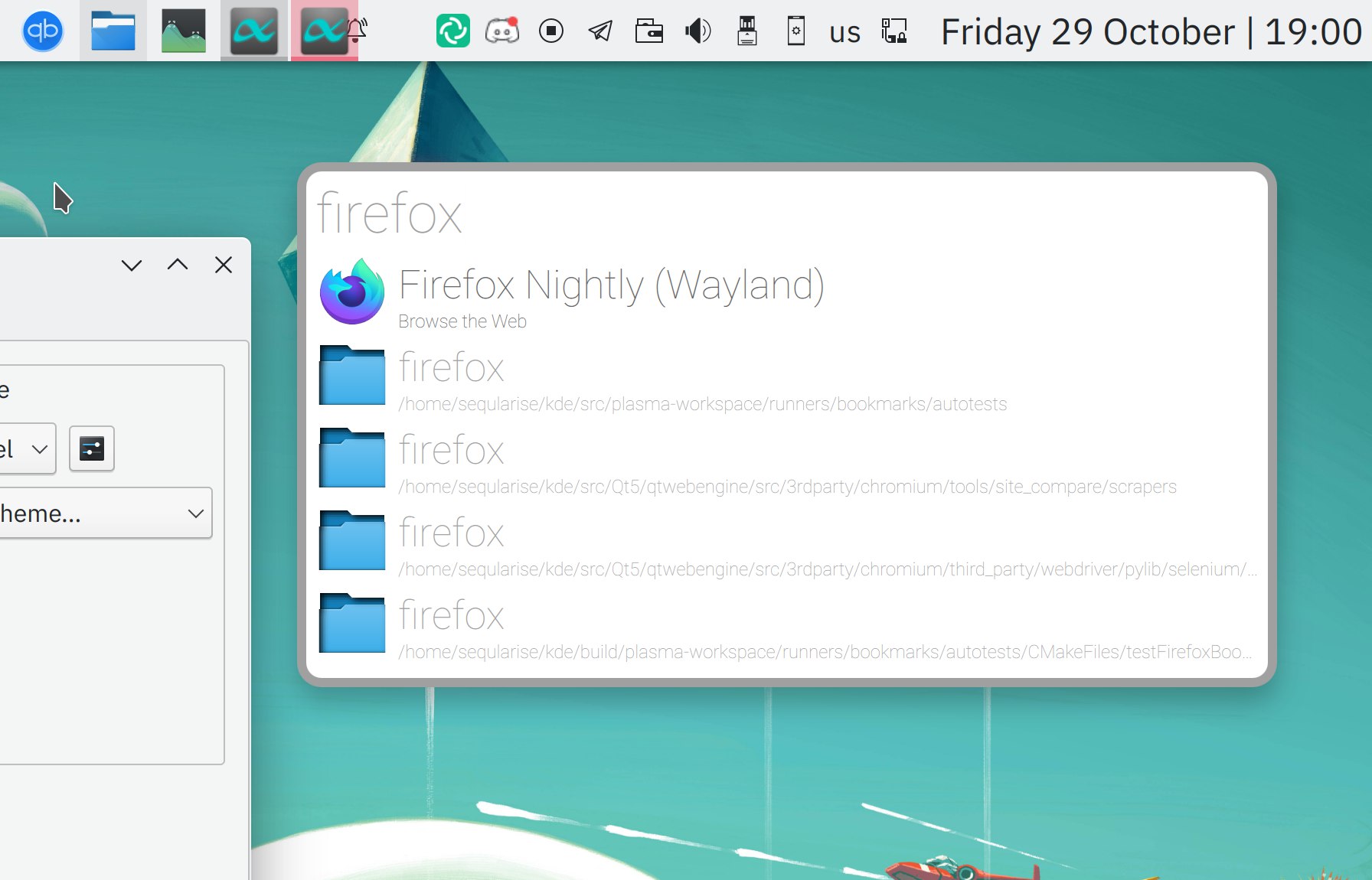1372x880 pixels.
Task: Switch to the first Akregator-style task icon
Action: coord(254,31)
